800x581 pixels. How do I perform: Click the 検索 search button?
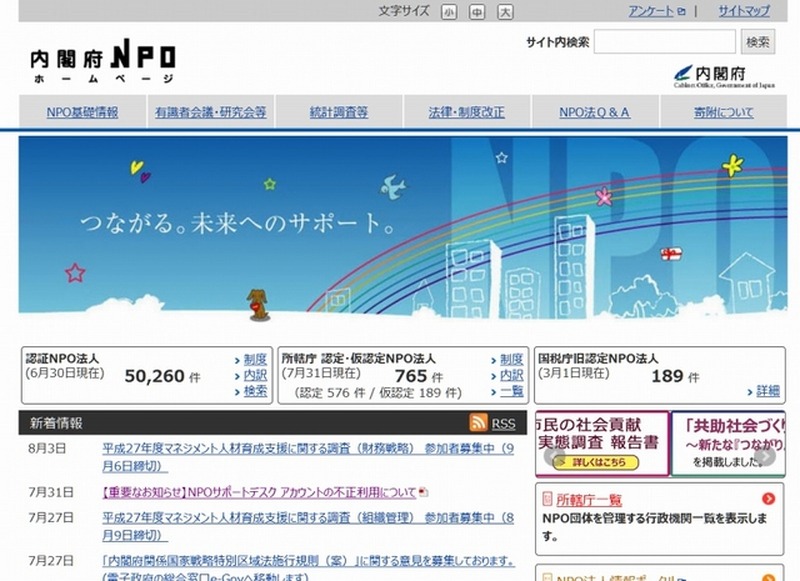(x=757, y=42)
